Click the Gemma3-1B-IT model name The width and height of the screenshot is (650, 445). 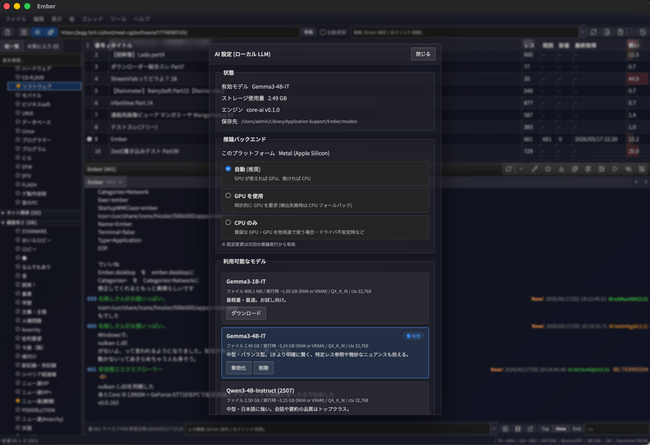(246, 281)
